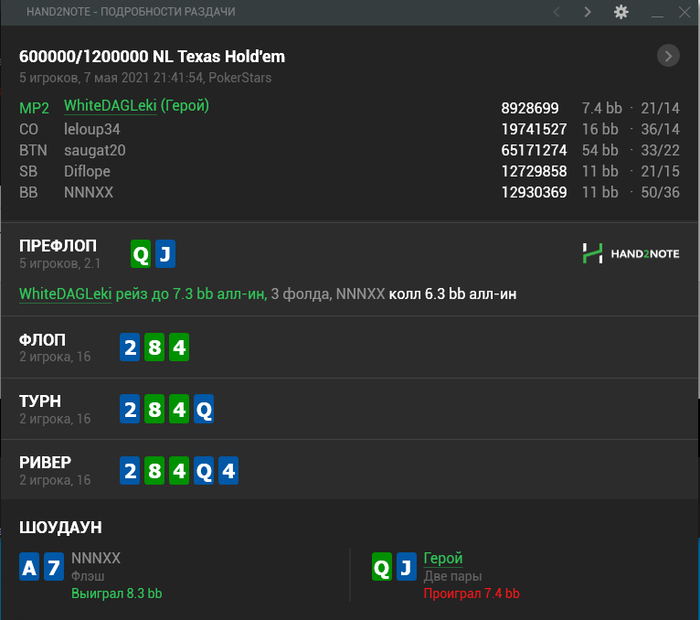Viewport: 700px width, 620px height.
Task: Click WhiteDAGLeki name in the preflop action line
Action: (x=65, y=294)
